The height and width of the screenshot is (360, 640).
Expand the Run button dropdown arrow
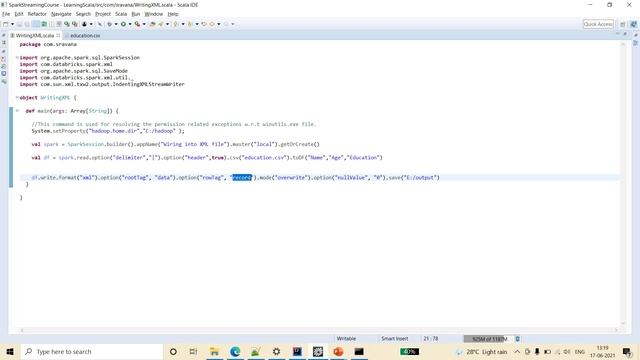point(130,24)
